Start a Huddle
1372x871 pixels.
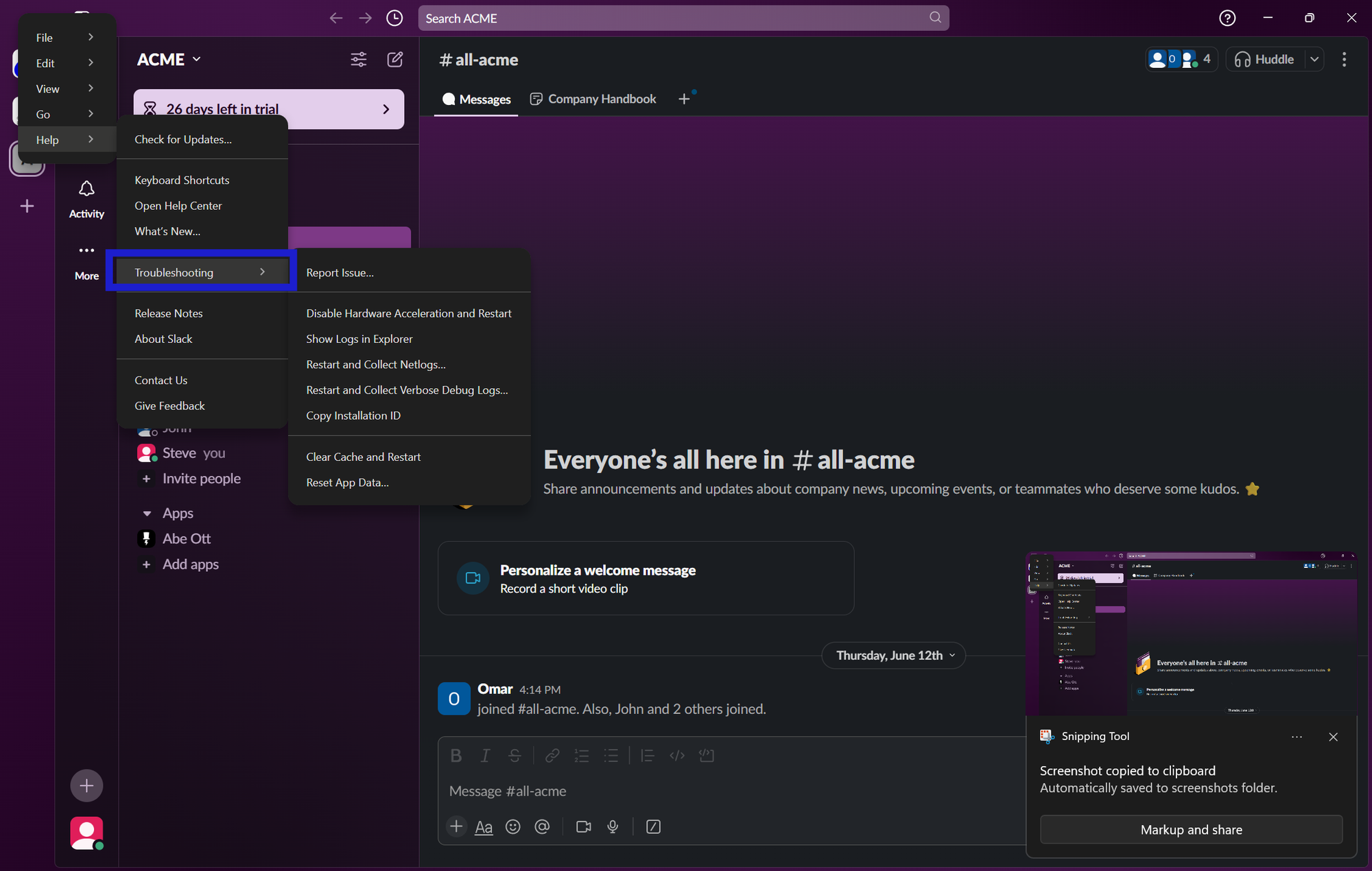[x=1266, y=60]
